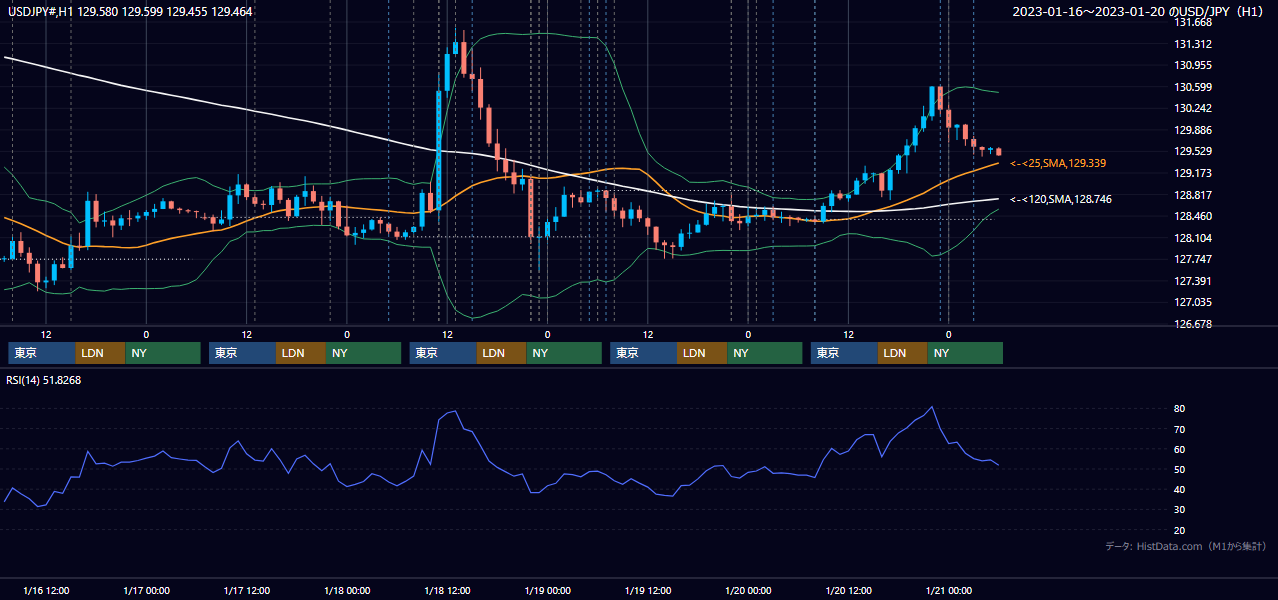Click price axis label 127.035
Image resolution: width=1278 pixels, height=600 pixels.
pos(1193,302)
